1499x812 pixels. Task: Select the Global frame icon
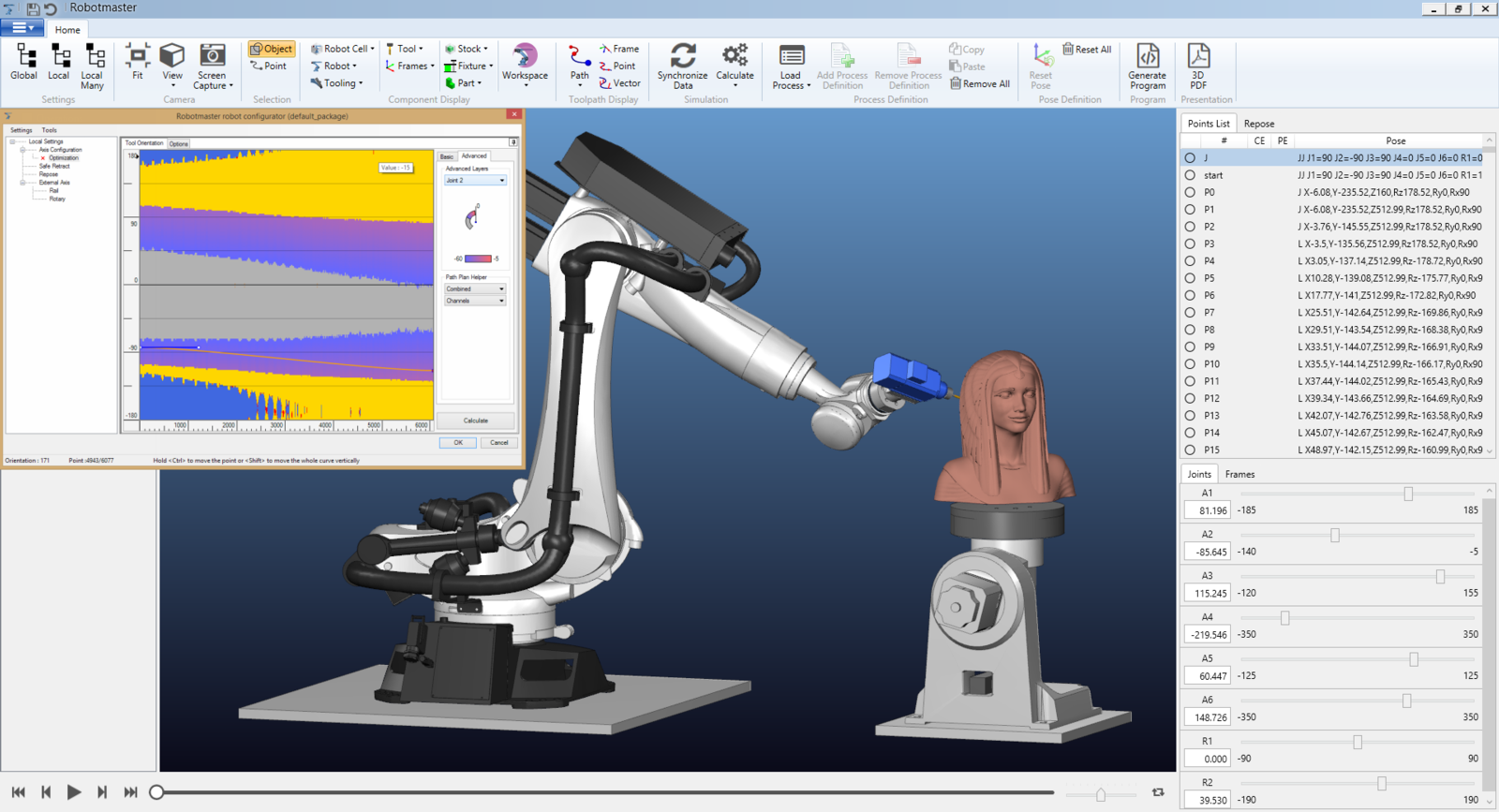(x=24, y=63)
